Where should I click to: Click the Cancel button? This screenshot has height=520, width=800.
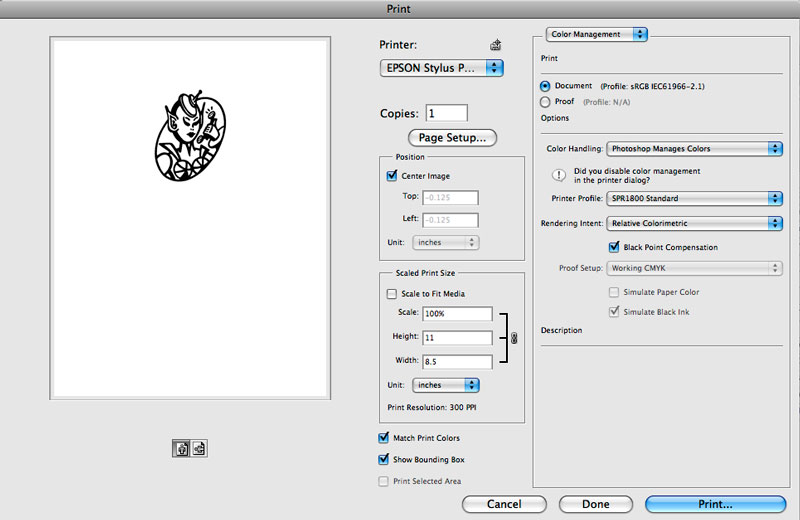504,504
